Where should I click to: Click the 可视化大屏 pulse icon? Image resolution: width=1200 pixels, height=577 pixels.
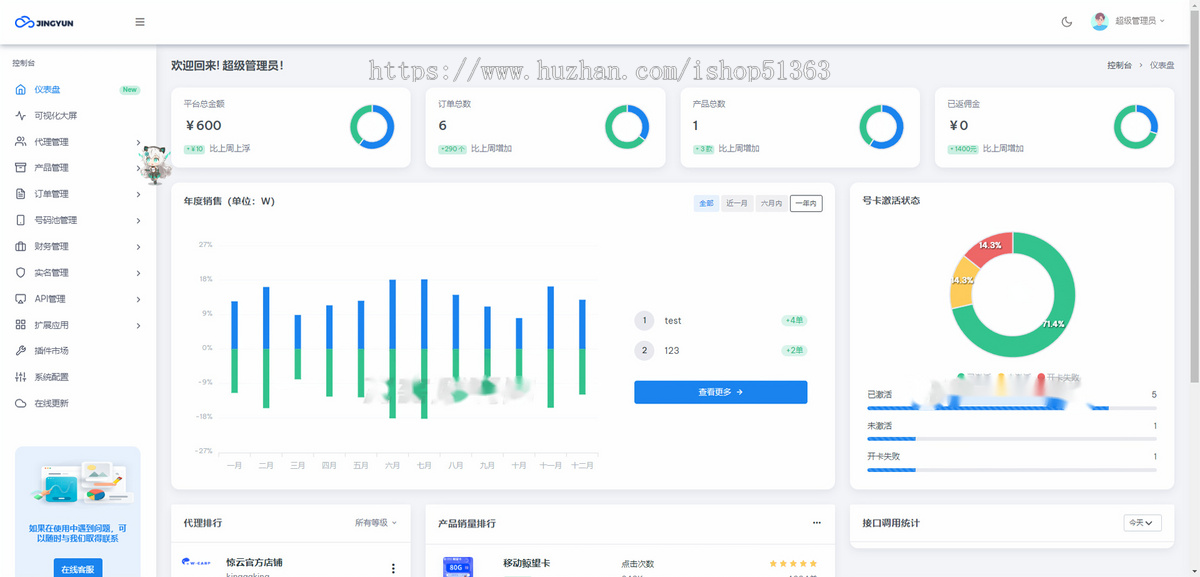pos(21,115)
